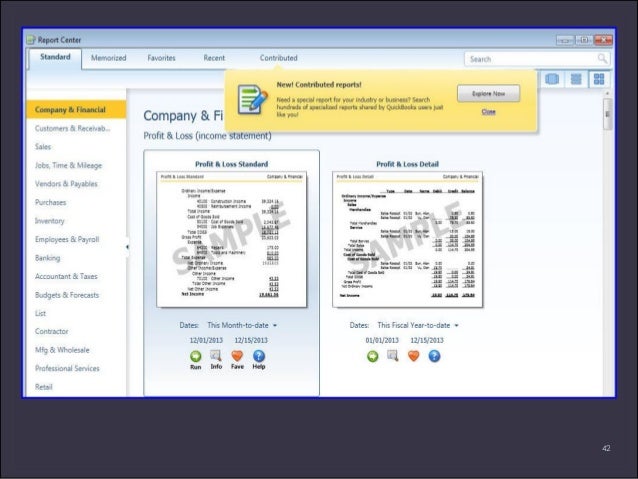Viewport: 638px width, 479px height.
Task: Click the 01/01/2013 start date
Action: click(382, 340)
